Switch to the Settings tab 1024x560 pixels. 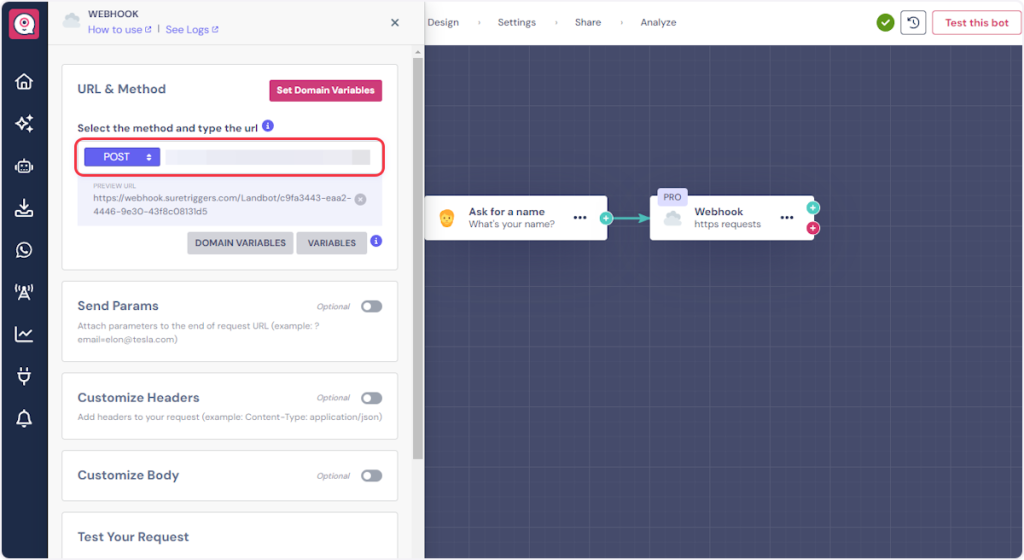click(x=516, y=22)
